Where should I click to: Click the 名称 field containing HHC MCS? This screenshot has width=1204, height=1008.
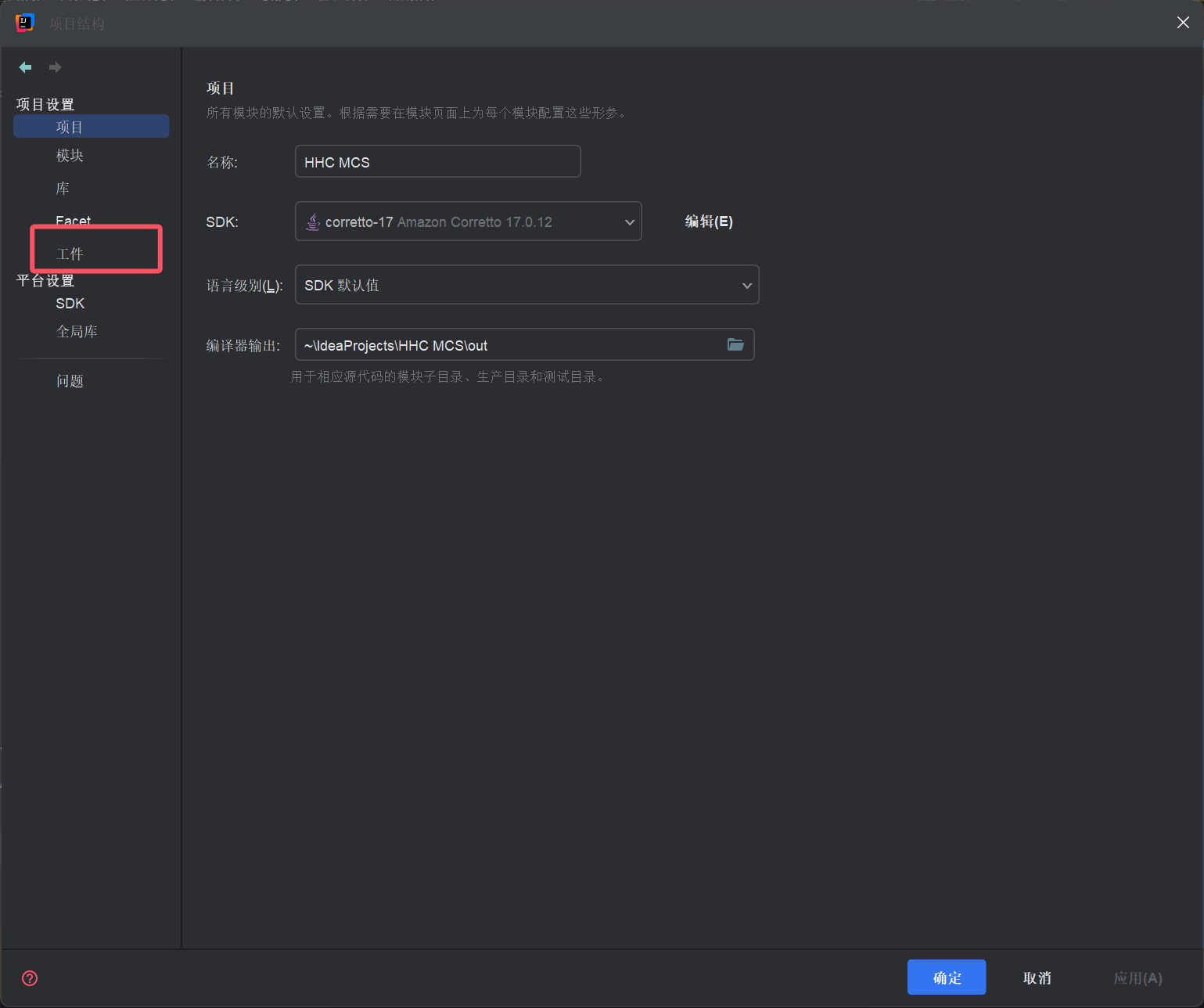coord(437,162)
